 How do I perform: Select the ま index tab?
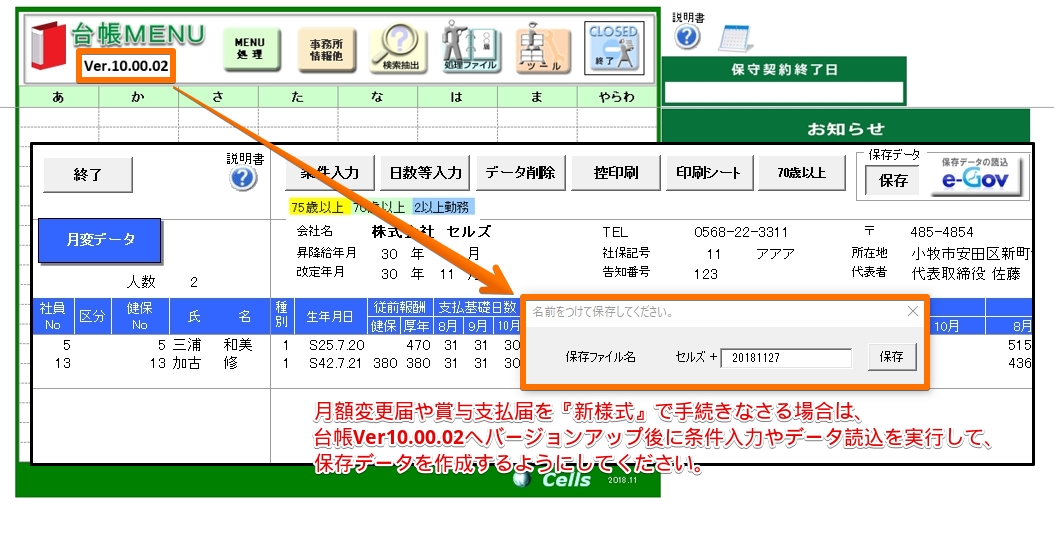536,97
